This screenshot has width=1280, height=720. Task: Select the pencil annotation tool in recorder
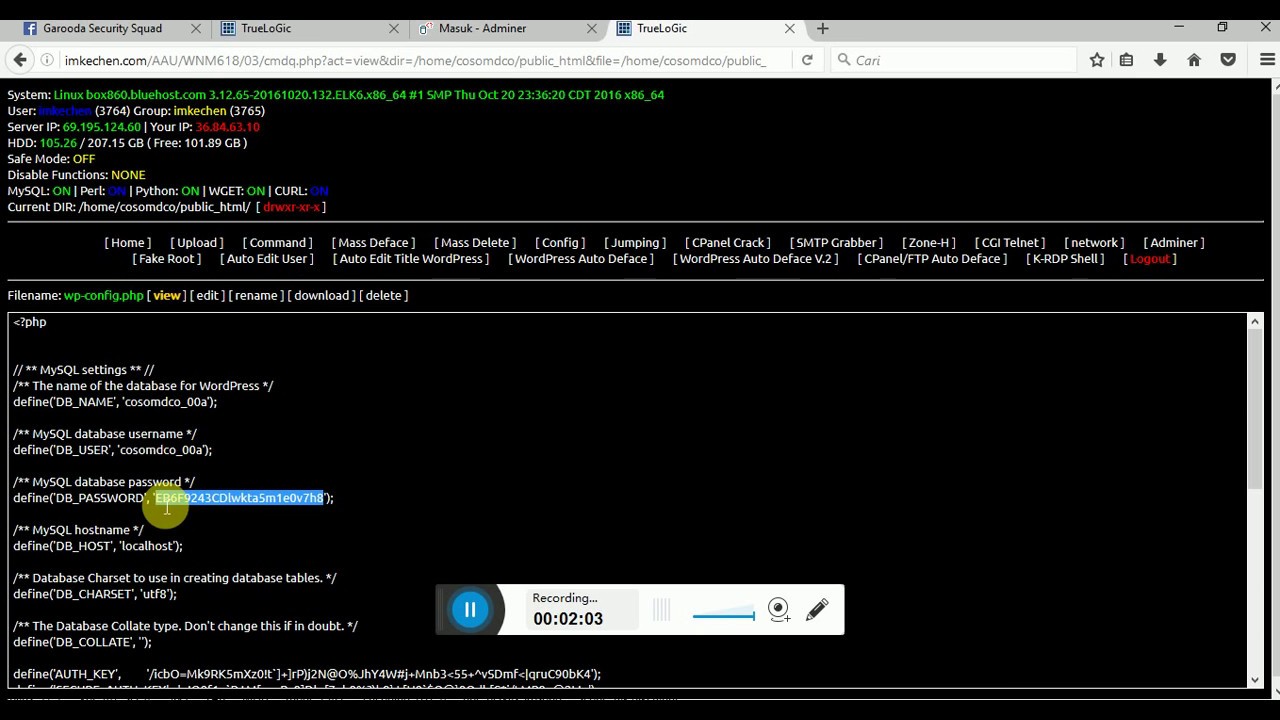tap(817, 609)
